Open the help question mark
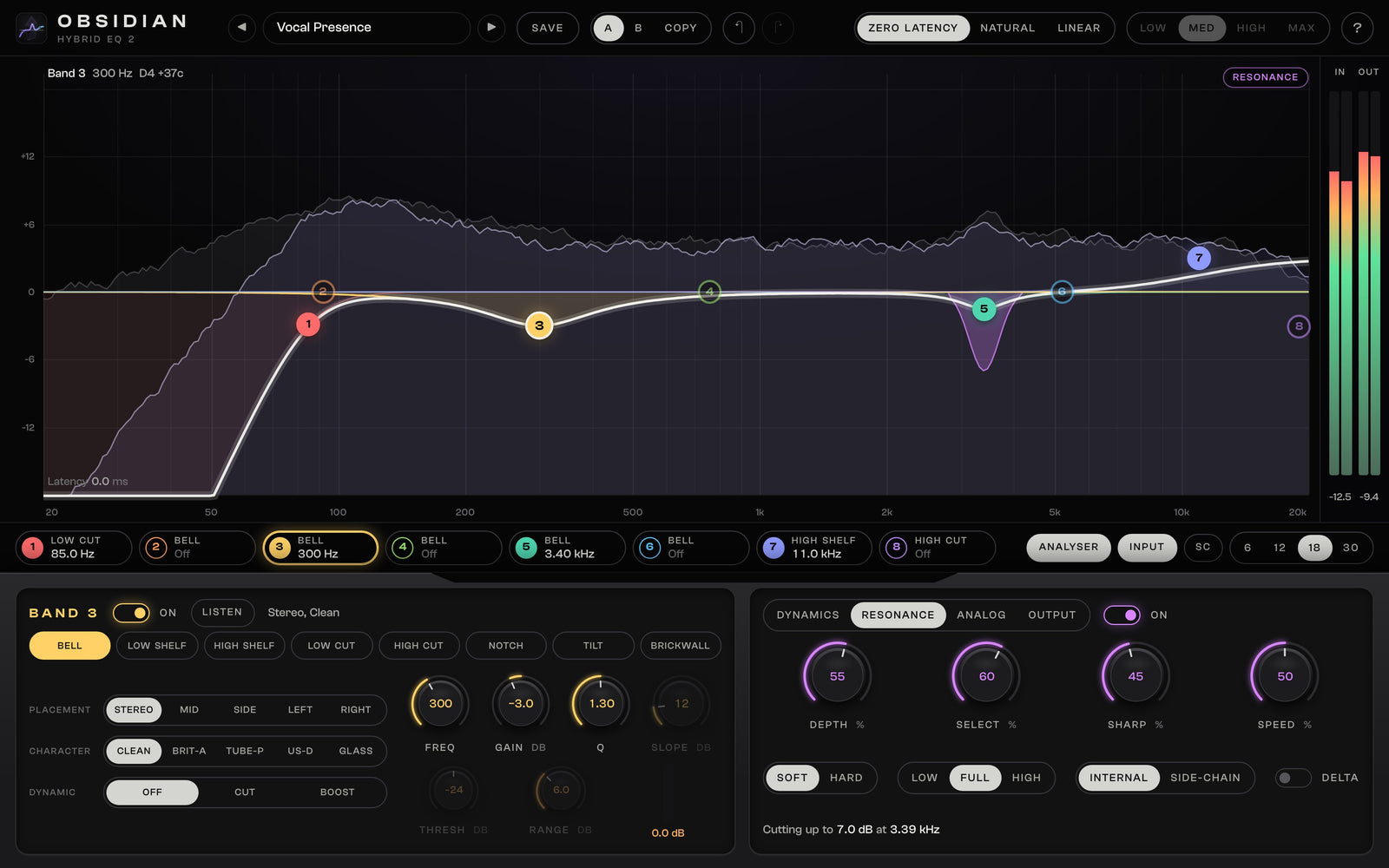 [1357, 28]
